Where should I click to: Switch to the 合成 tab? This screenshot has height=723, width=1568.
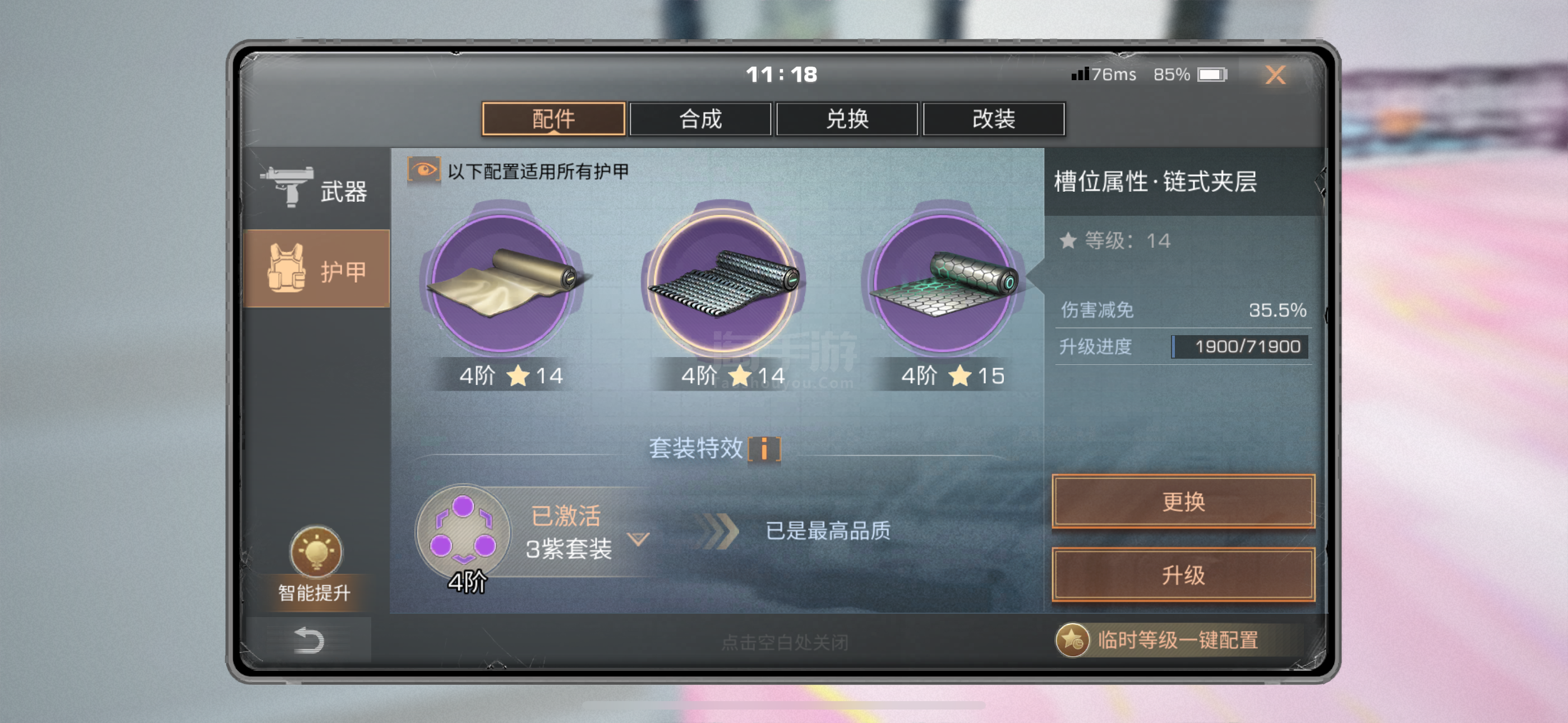pyautogui.click(x=700, y=119)
